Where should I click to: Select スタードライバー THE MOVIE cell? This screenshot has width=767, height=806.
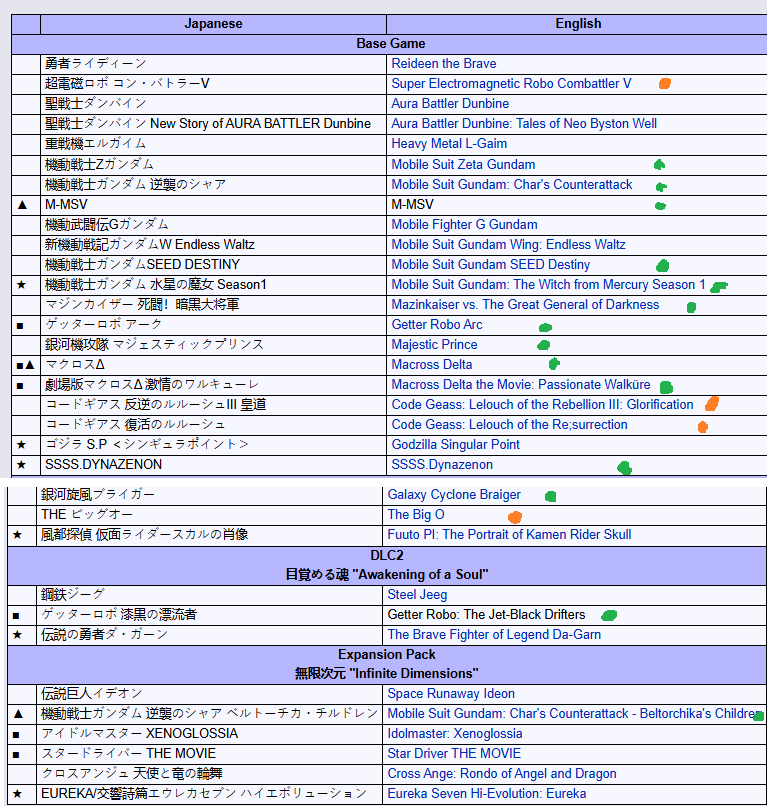[209, 754]
